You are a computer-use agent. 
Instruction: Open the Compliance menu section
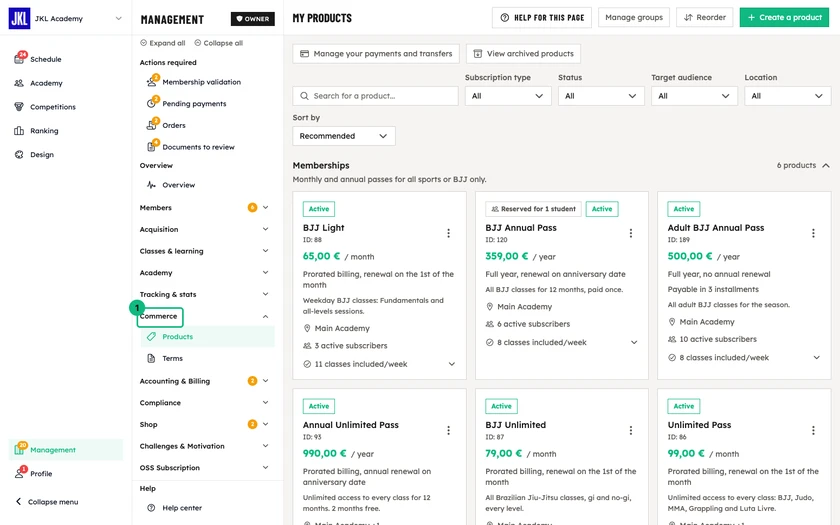204,402
